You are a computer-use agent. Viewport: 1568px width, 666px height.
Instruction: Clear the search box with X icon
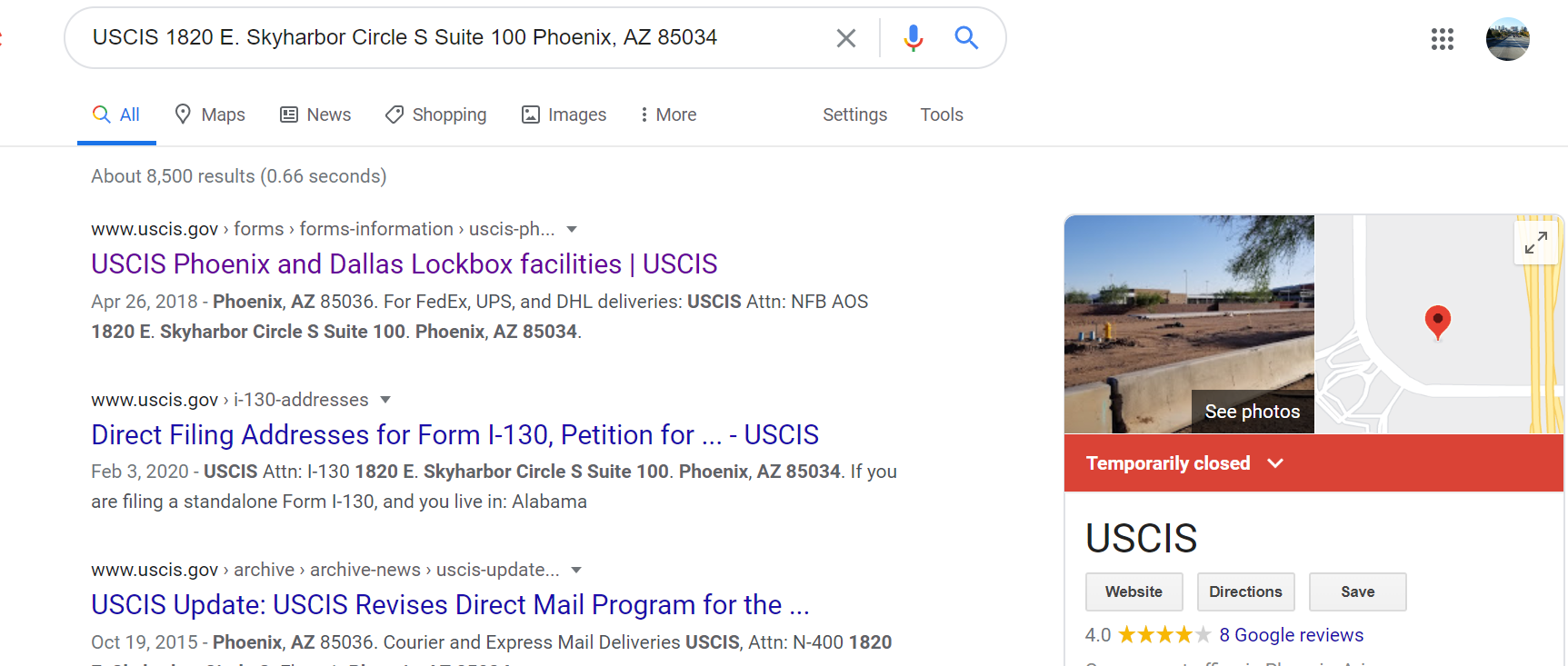845,38
